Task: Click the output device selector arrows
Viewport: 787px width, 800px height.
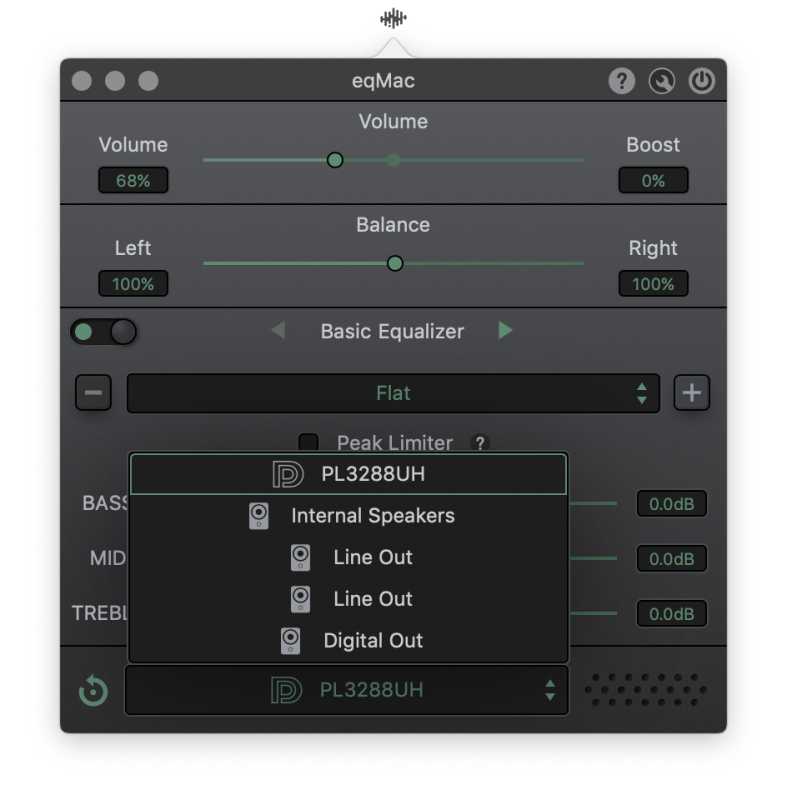Action: click(x=550, y=690)
